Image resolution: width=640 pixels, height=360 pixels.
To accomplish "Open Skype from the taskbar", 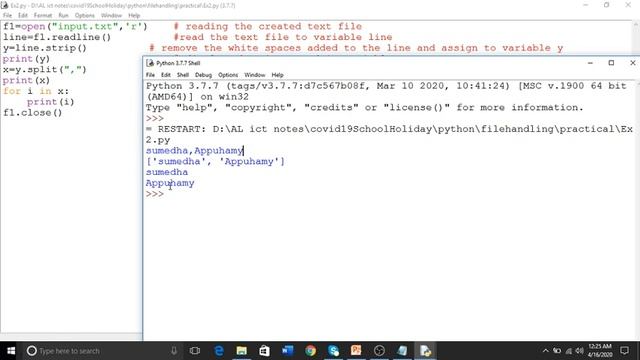I will 333,351.
